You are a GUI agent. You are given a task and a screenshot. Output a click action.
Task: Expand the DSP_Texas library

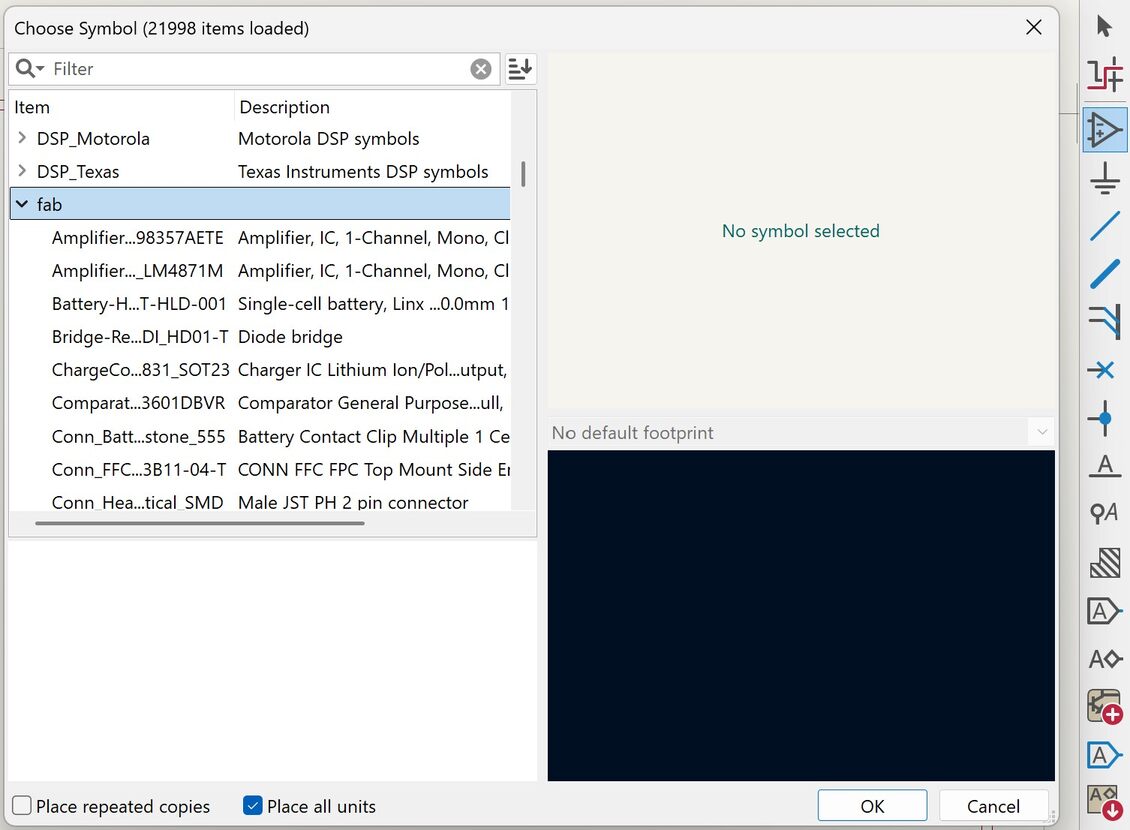click(22, 171)
